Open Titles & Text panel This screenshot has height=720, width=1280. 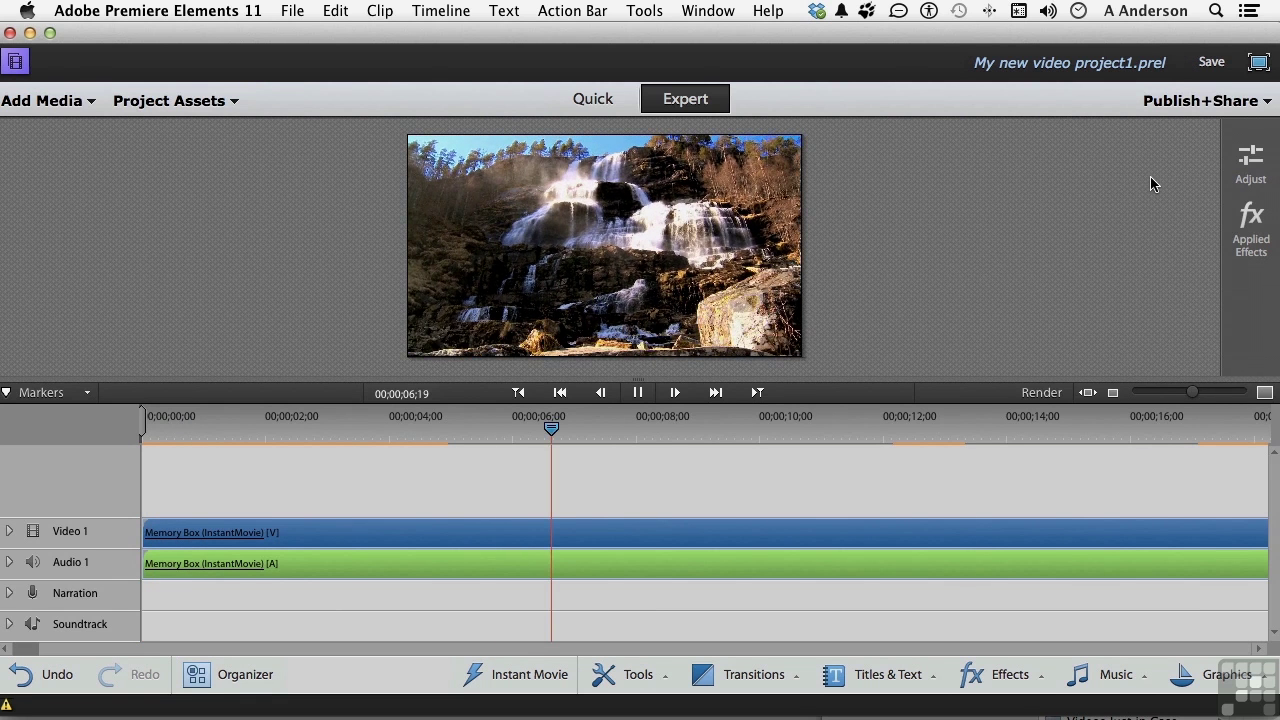[x=880, y=674]
